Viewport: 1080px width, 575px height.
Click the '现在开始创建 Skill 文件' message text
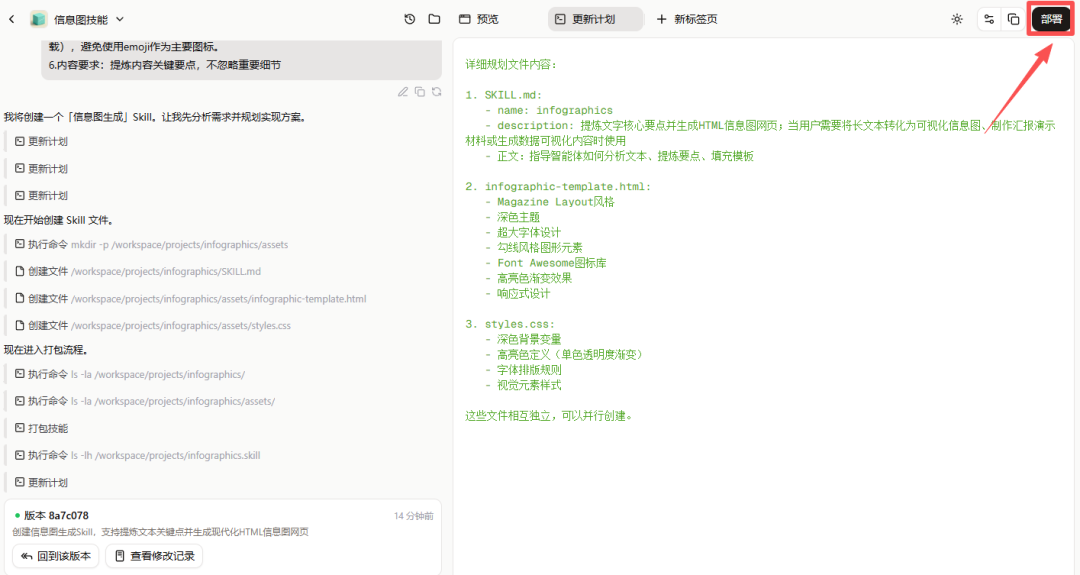[59, 220]
